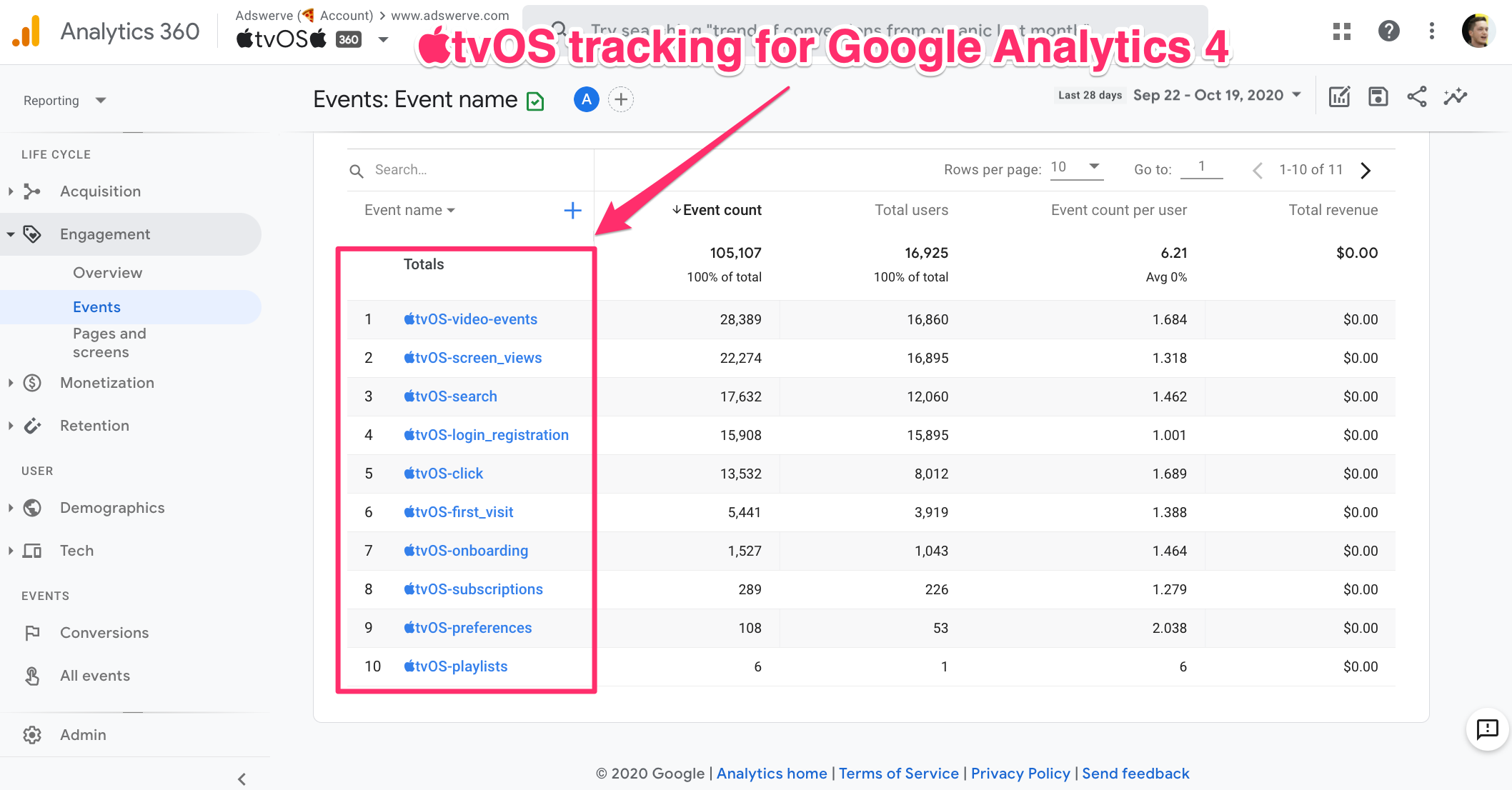Open the help question mark icon

tap(1388, 31)
